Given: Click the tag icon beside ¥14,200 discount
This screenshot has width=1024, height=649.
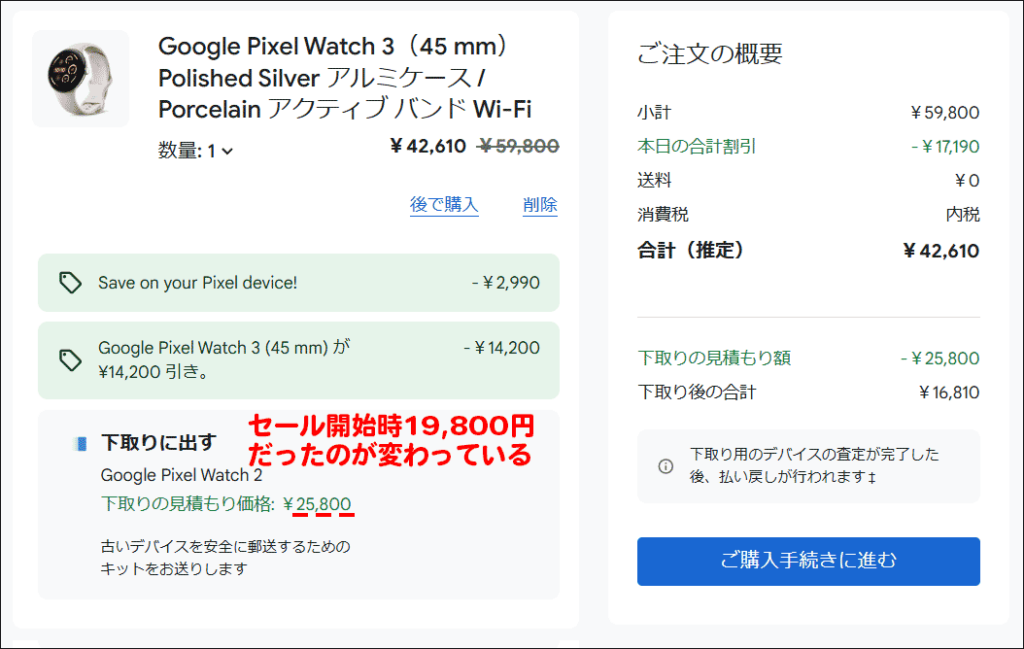Looking at the screenshot, I should 70,360.
